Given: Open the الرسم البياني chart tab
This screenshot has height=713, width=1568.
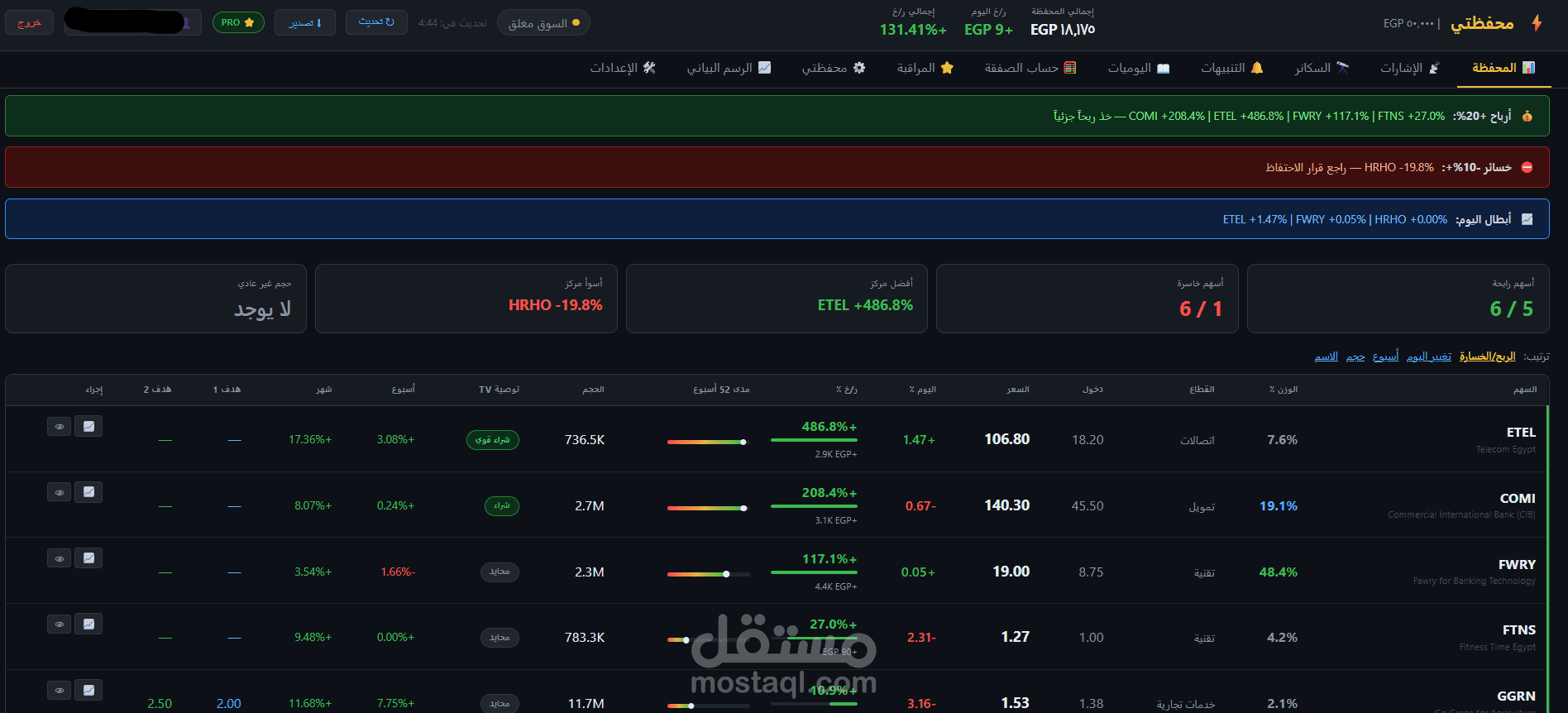Looking at the screenshot, I should click(x=729, y=68).
